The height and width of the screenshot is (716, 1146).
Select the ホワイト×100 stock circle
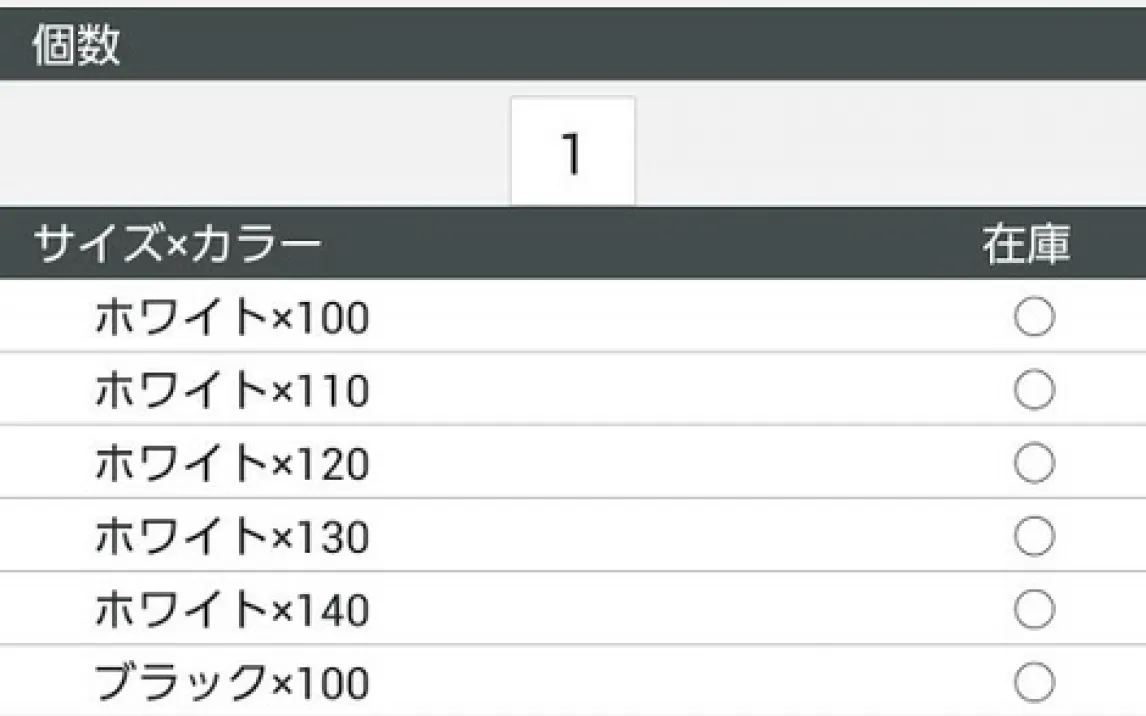[1033, 318]
